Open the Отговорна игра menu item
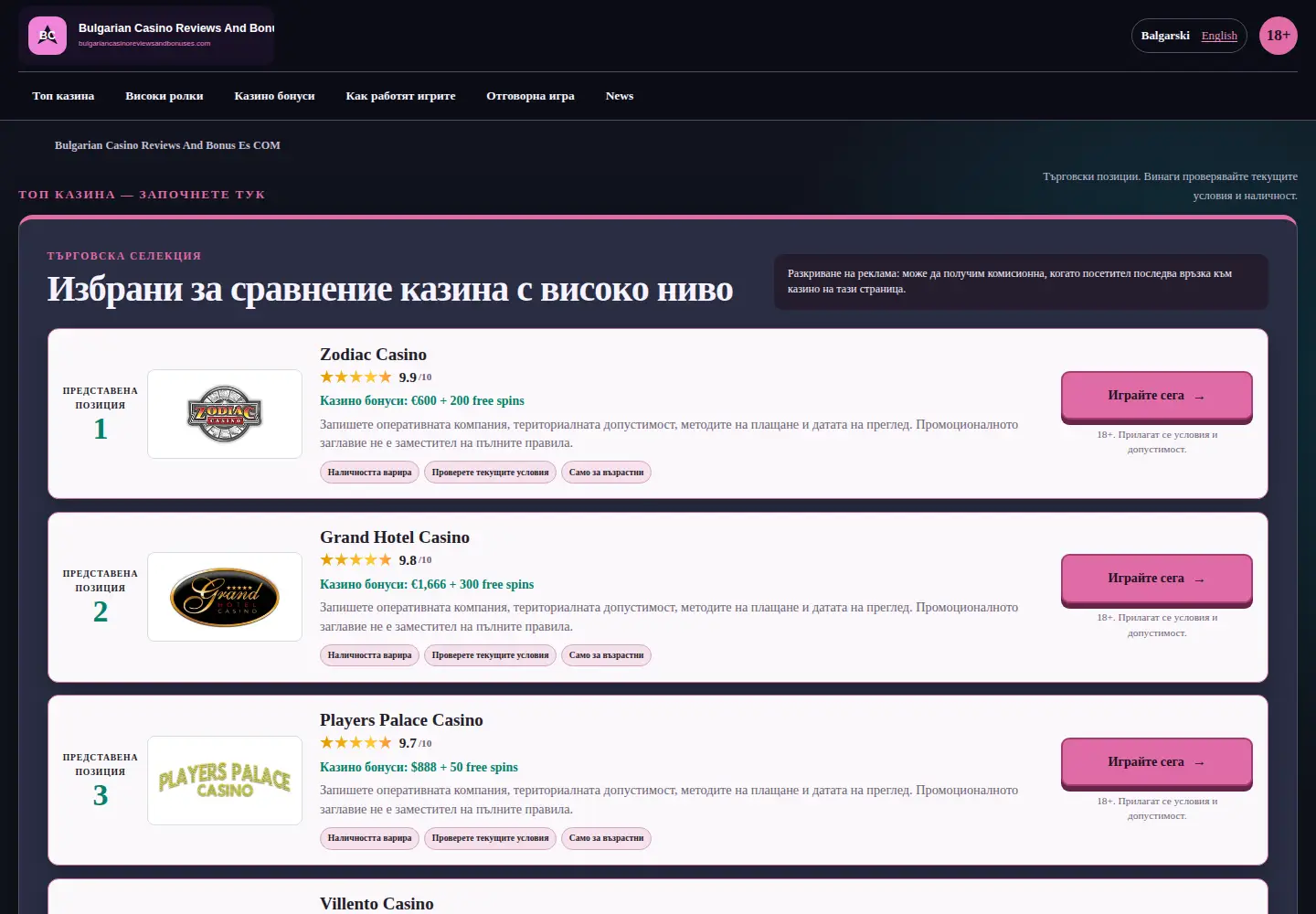1316x914 pixels. tap(530, 96)
